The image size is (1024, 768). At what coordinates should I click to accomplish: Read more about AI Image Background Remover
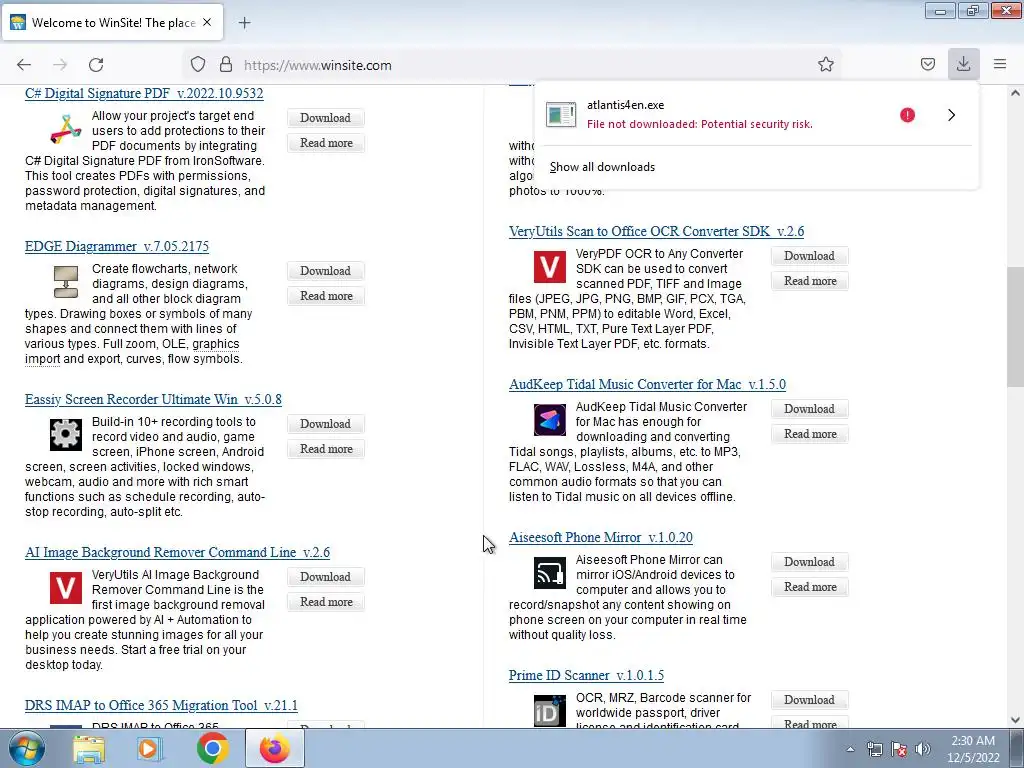click(x=326, y=602)
